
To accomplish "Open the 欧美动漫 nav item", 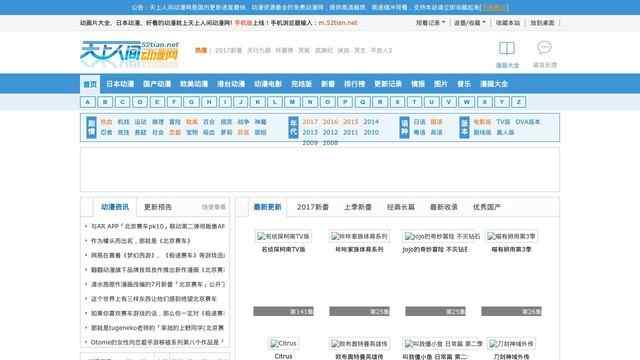I will (194, 84).
